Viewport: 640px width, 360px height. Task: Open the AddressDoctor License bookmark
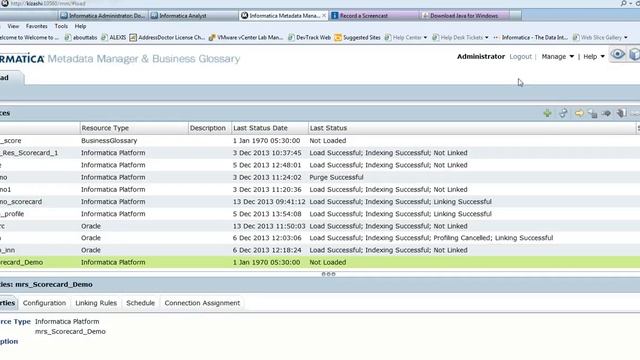tap(167, 38)
